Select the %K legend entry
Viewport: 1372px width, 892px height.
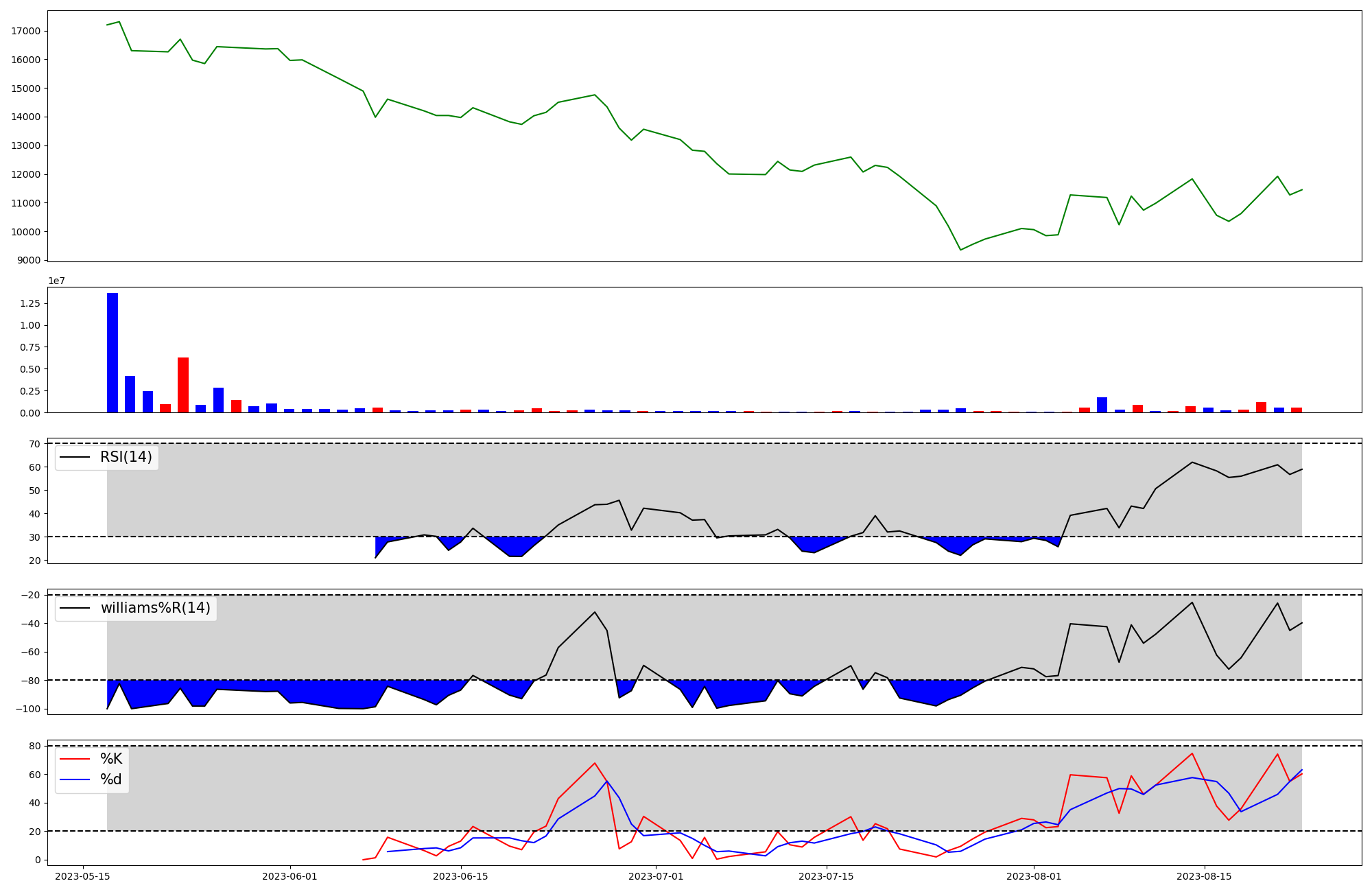click(x=111, y=758)
